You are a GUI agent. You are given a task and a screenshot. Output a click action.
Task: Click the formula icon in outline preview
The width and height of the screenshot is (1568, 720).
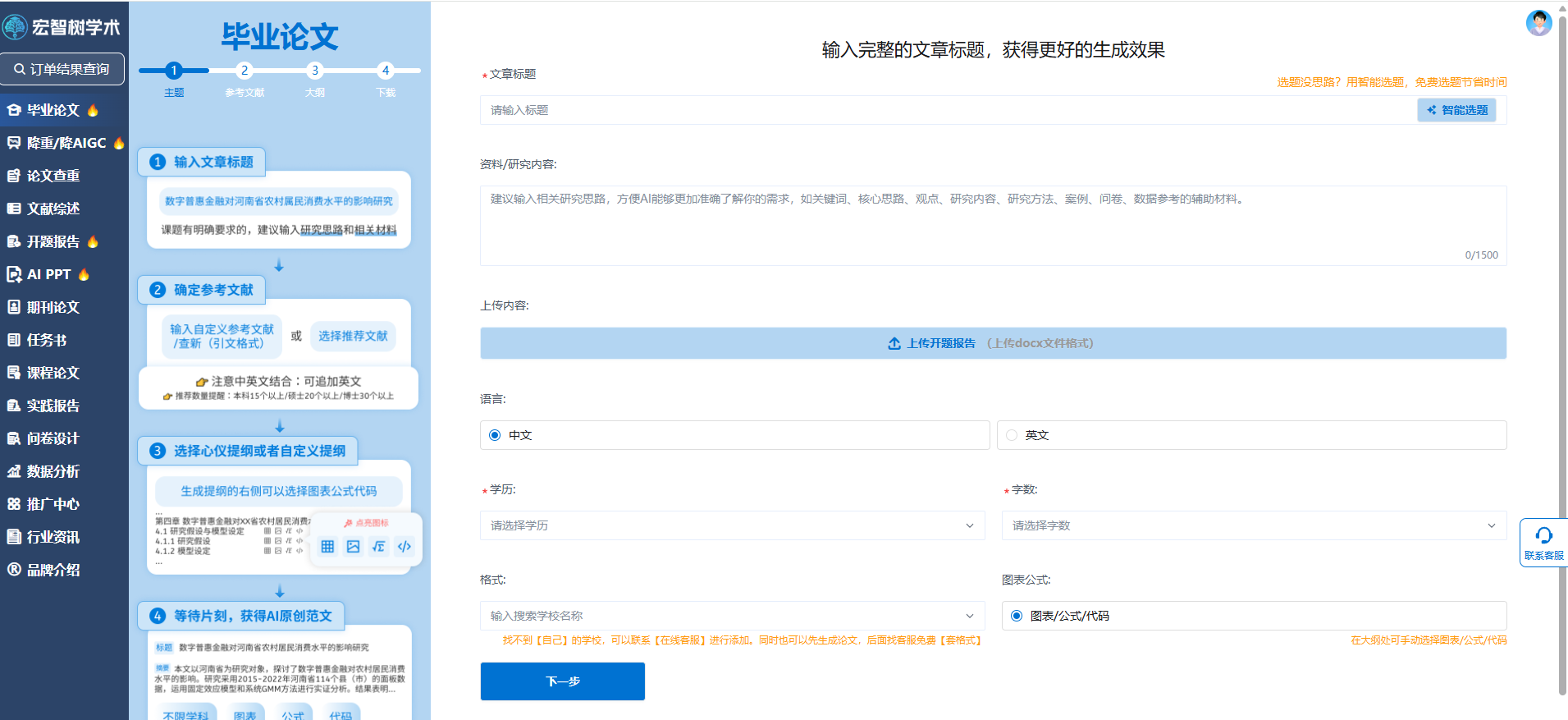[x=378, y=547]
